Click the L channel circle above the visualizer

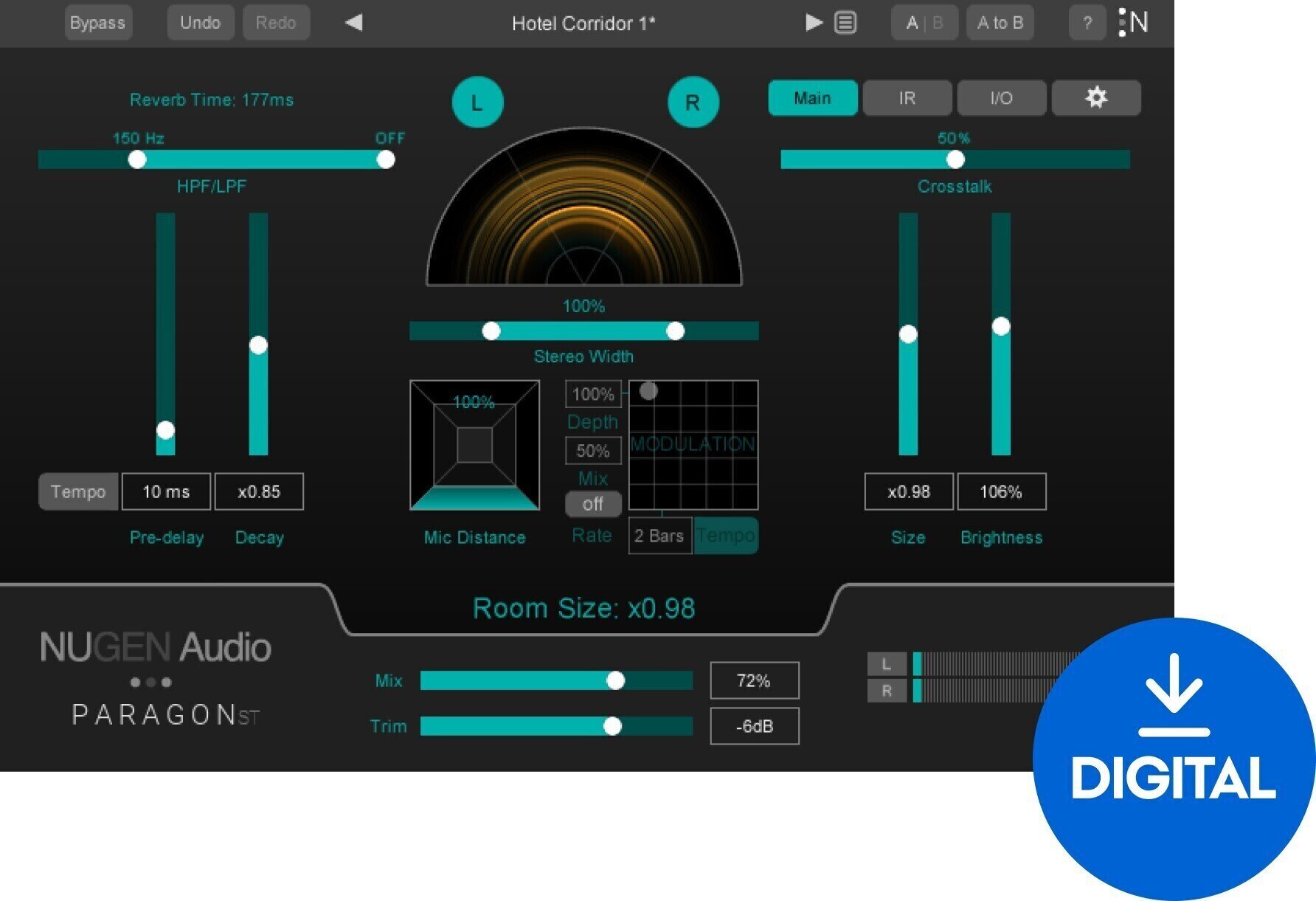(x=477, y=102)
